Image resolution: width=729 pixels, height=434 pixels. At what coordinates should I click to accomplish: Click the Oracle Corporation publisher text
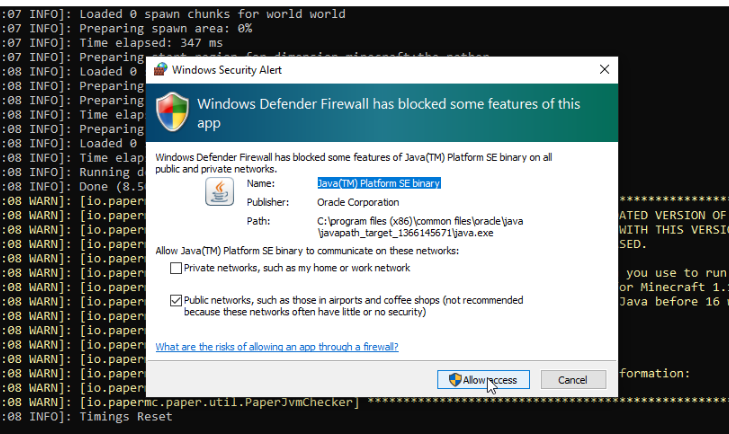point(358,202)
